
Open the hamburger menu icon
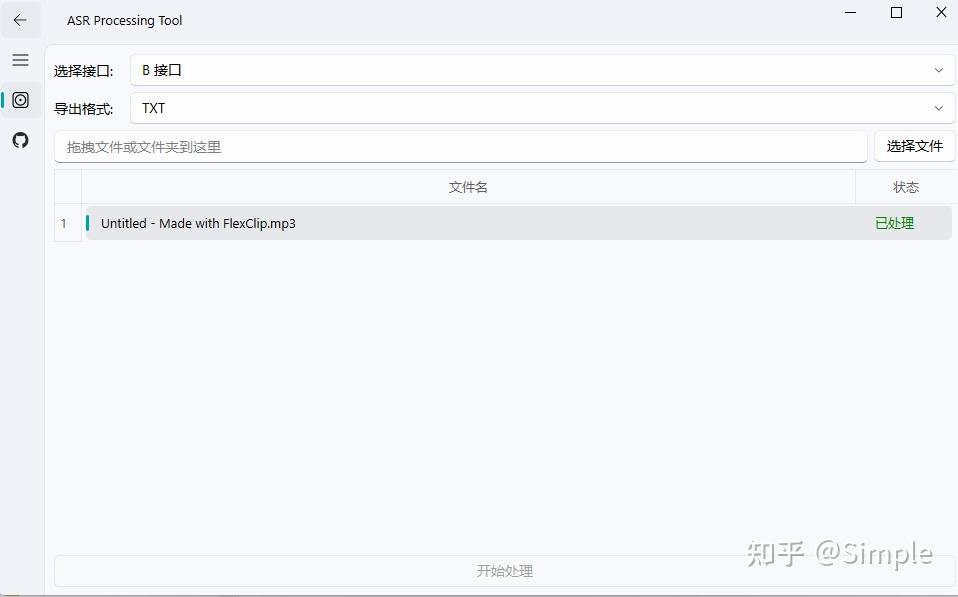pyautogui.click(x=19, y=59)
